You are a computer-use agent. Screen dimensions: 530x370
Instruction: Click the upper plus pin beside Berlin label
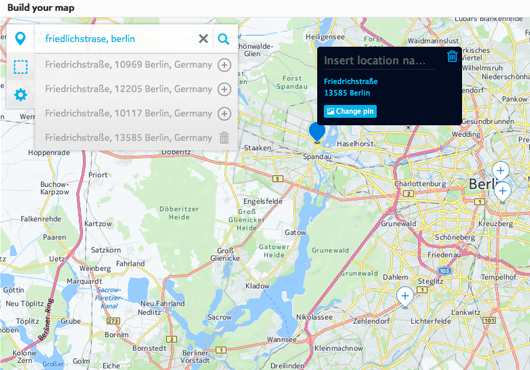coord(500,171)
